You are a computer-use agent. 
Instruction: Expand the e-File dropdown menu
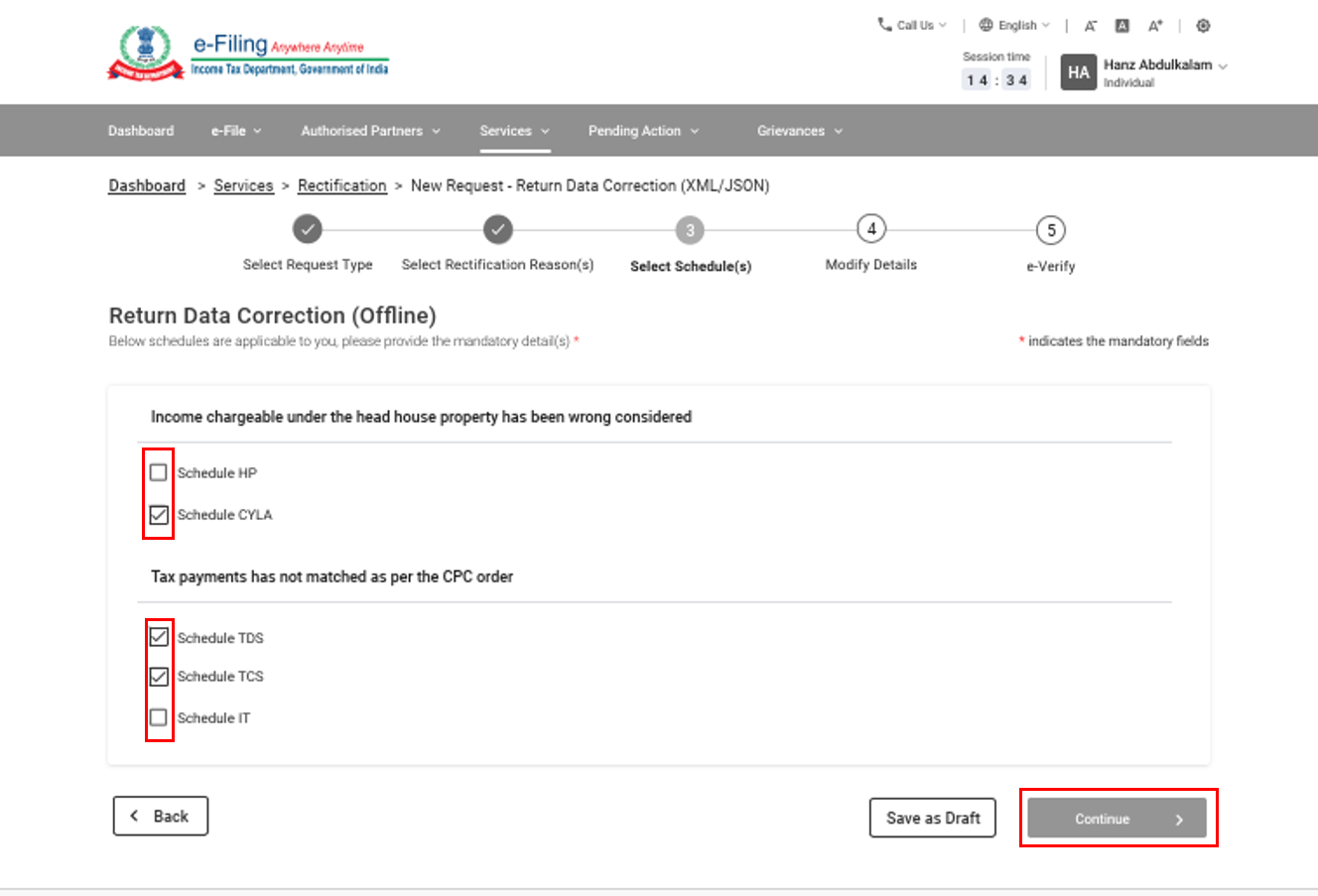236,131
